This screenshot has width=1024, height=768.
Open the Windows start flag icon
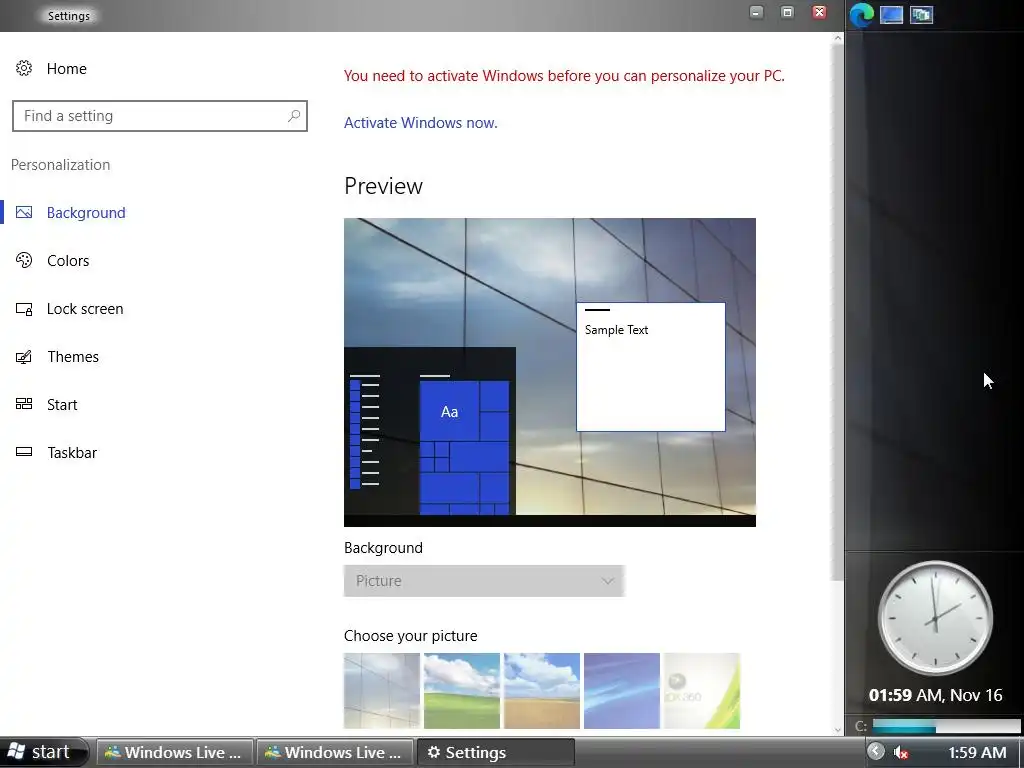(16, 752)
